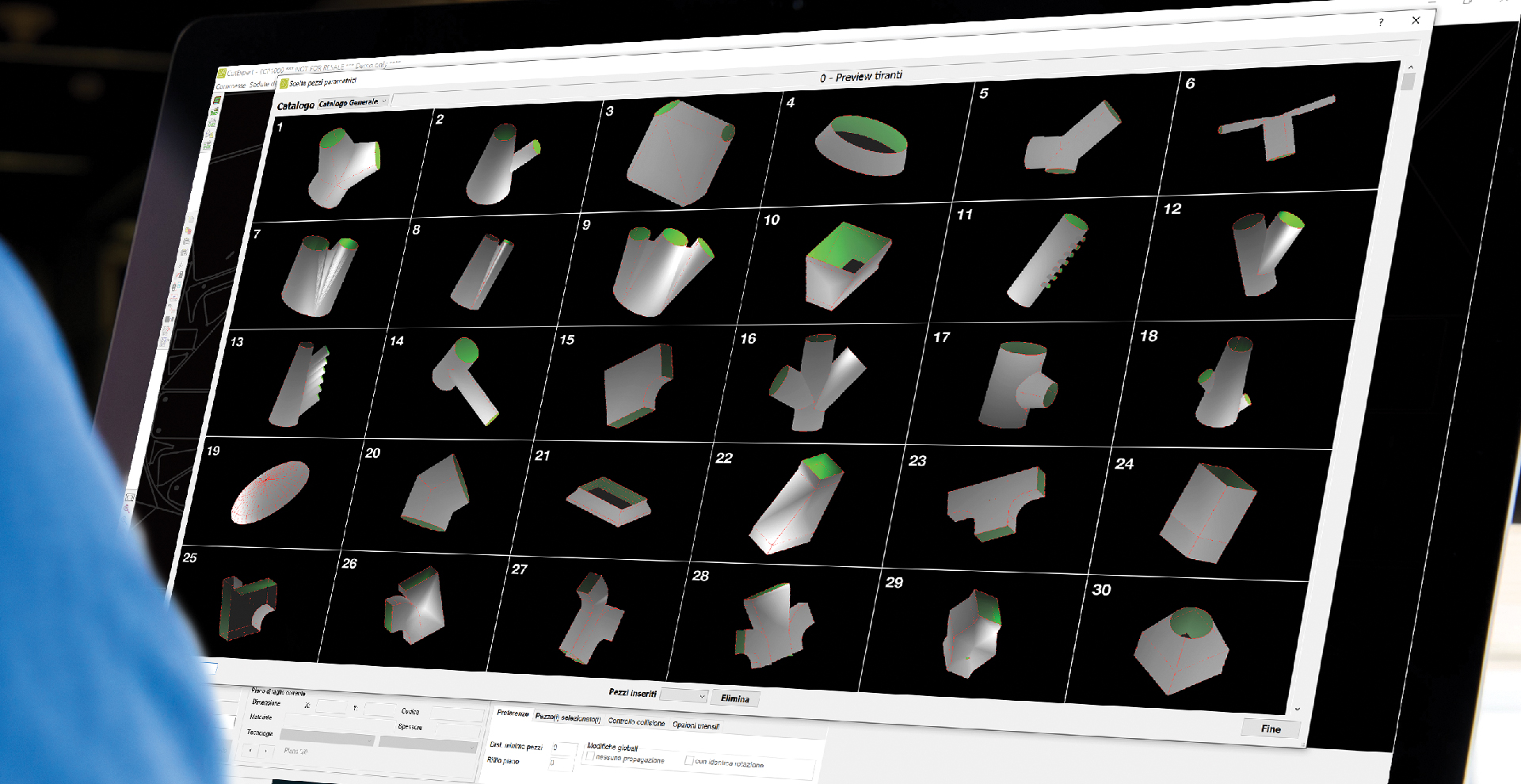Select piece 21 flat rectangular frame

[608, 502]
